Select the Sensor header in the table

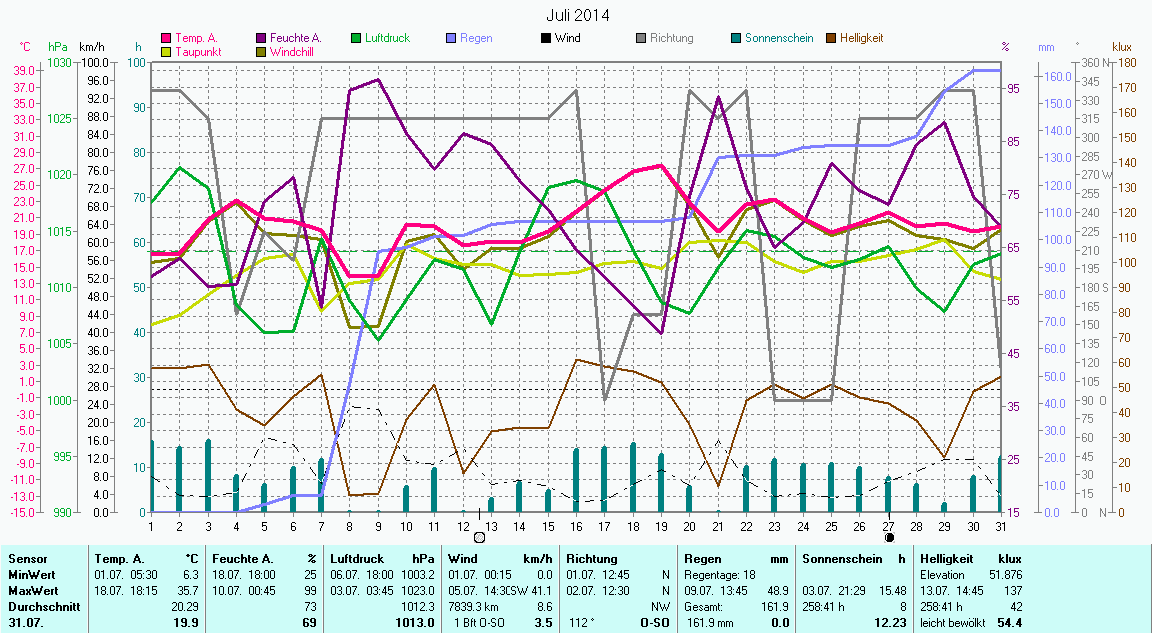[x=26, y=559]
